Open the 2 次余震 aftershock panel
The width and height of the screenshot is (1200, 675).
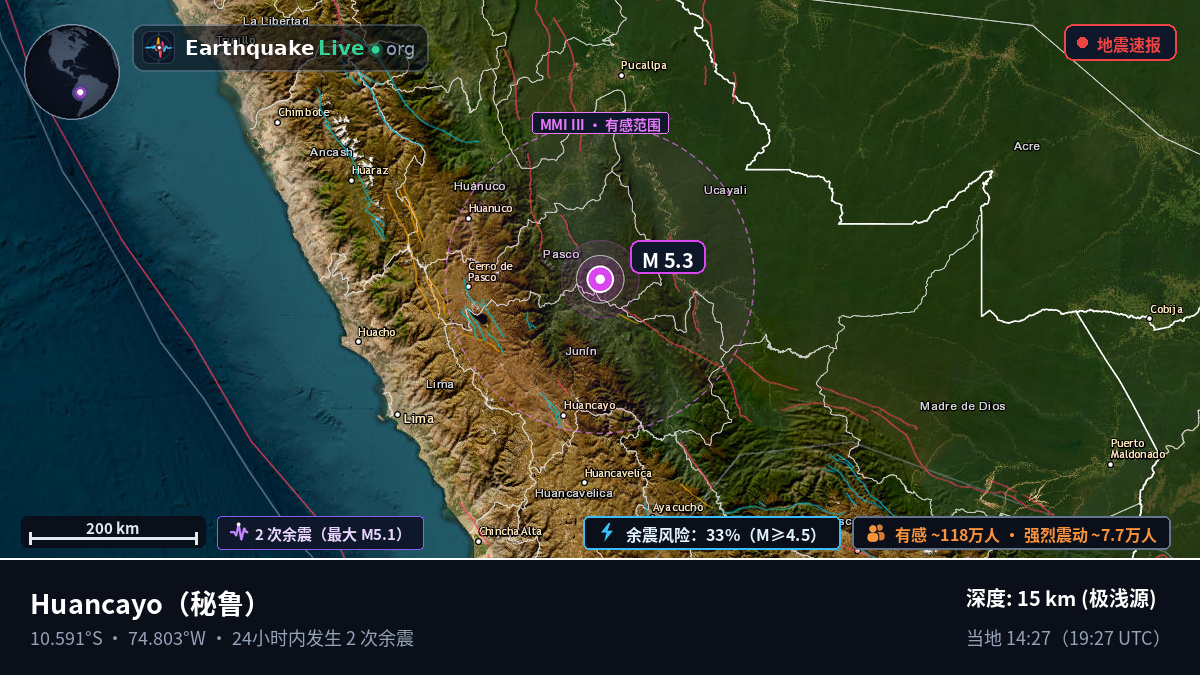click(320, 533)
